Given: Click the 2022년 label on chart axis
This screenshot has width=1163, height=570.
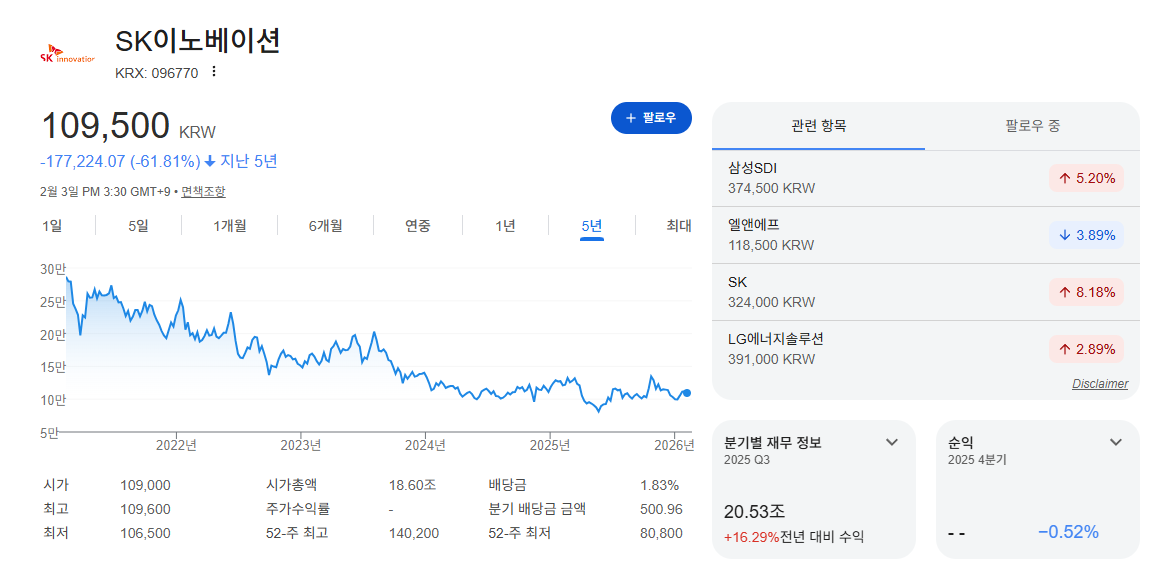Looking at the screenshot, I should pos(177,446).
